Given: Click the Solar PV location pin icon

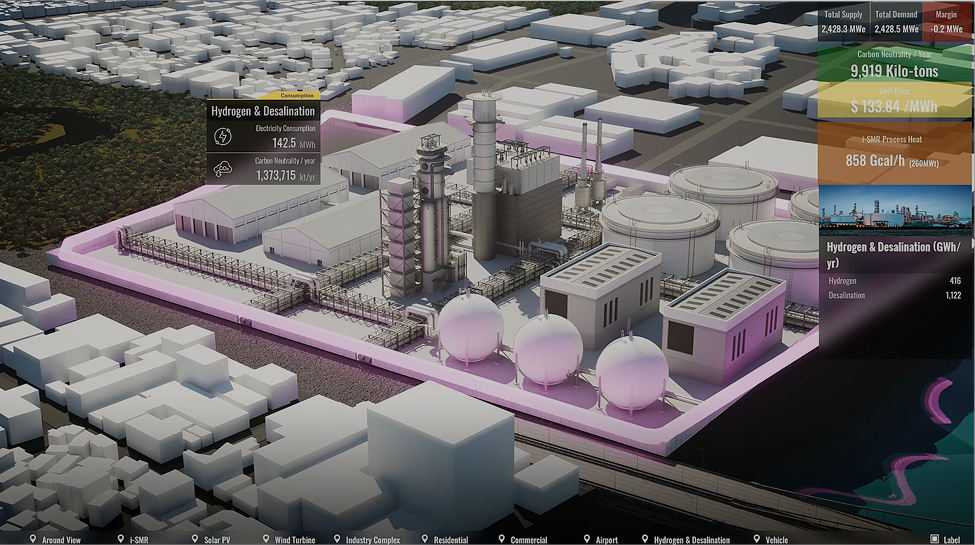Looking at the screenshot, I should pyautogui.click(x=195, y=539).
